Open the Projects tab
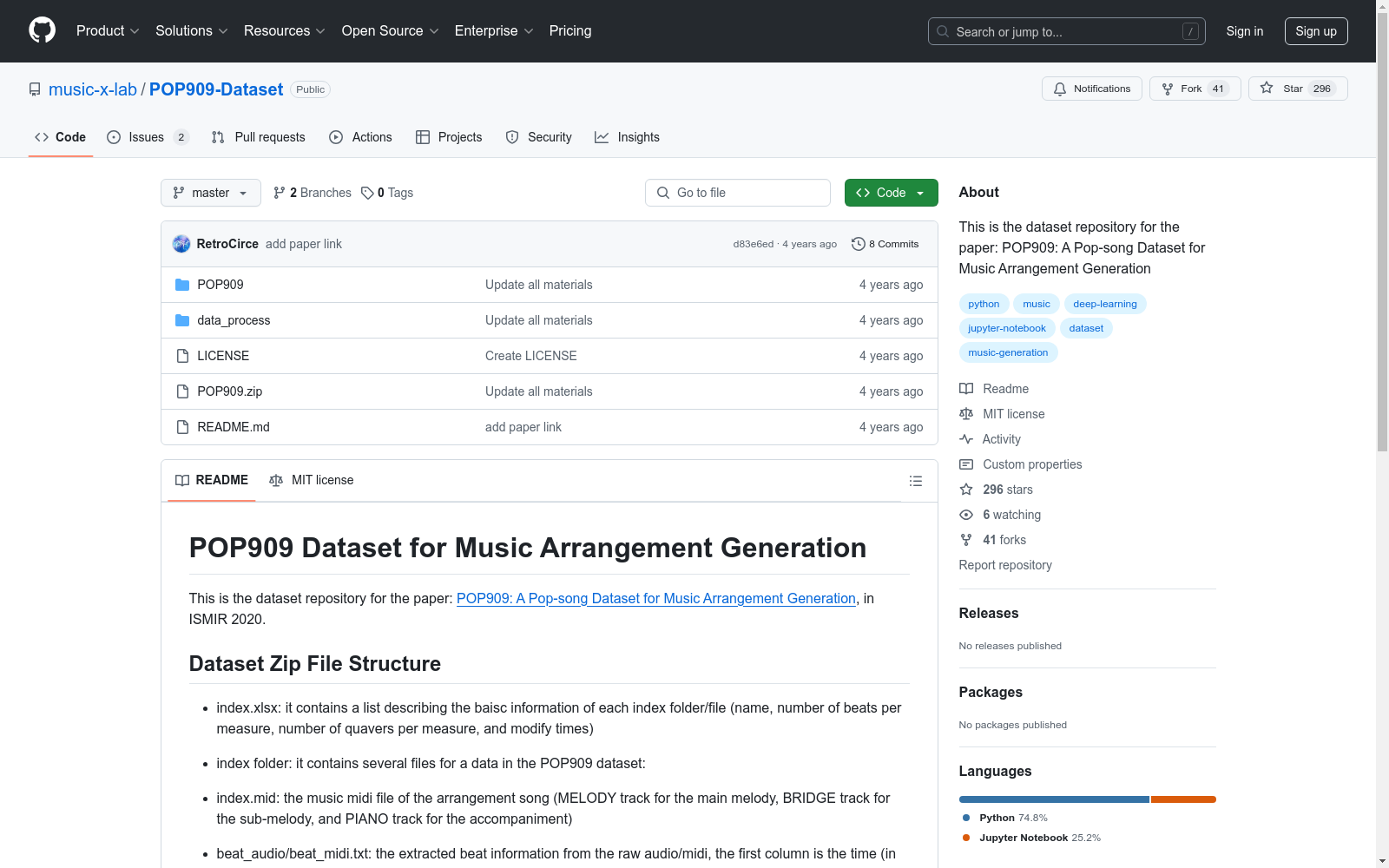Screen dimensions: 1389x868 point(449,137)
